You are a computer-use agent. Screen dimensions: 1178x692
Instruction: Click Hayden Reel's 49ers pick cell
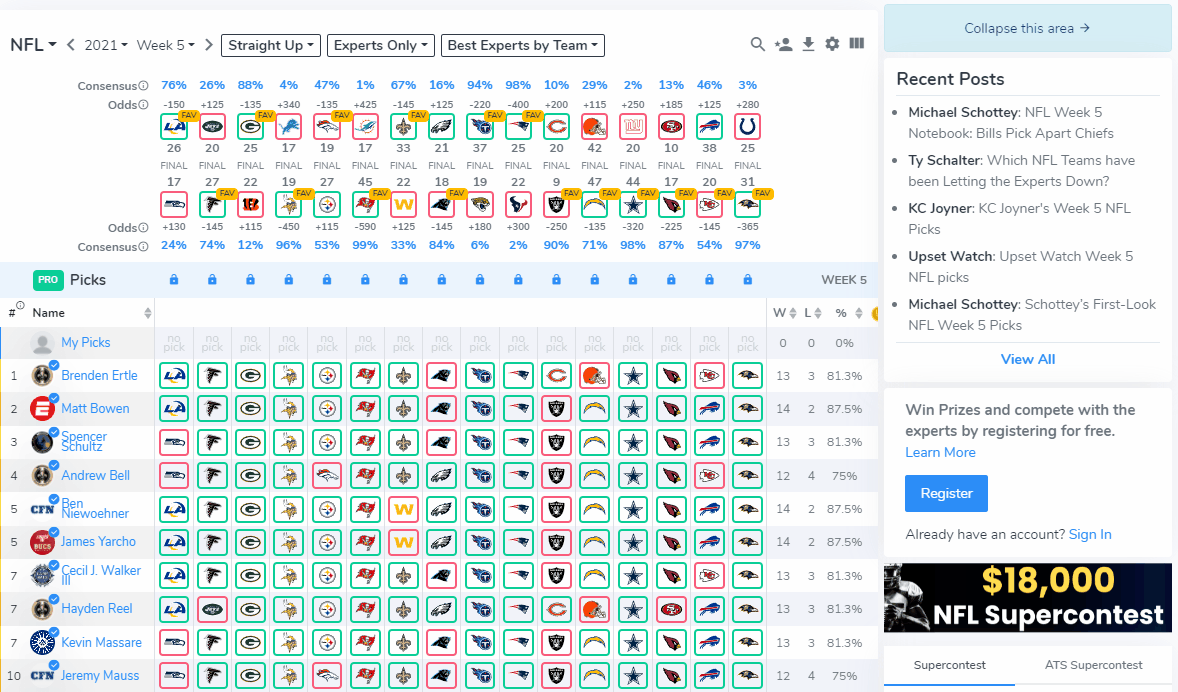(671, 609)
